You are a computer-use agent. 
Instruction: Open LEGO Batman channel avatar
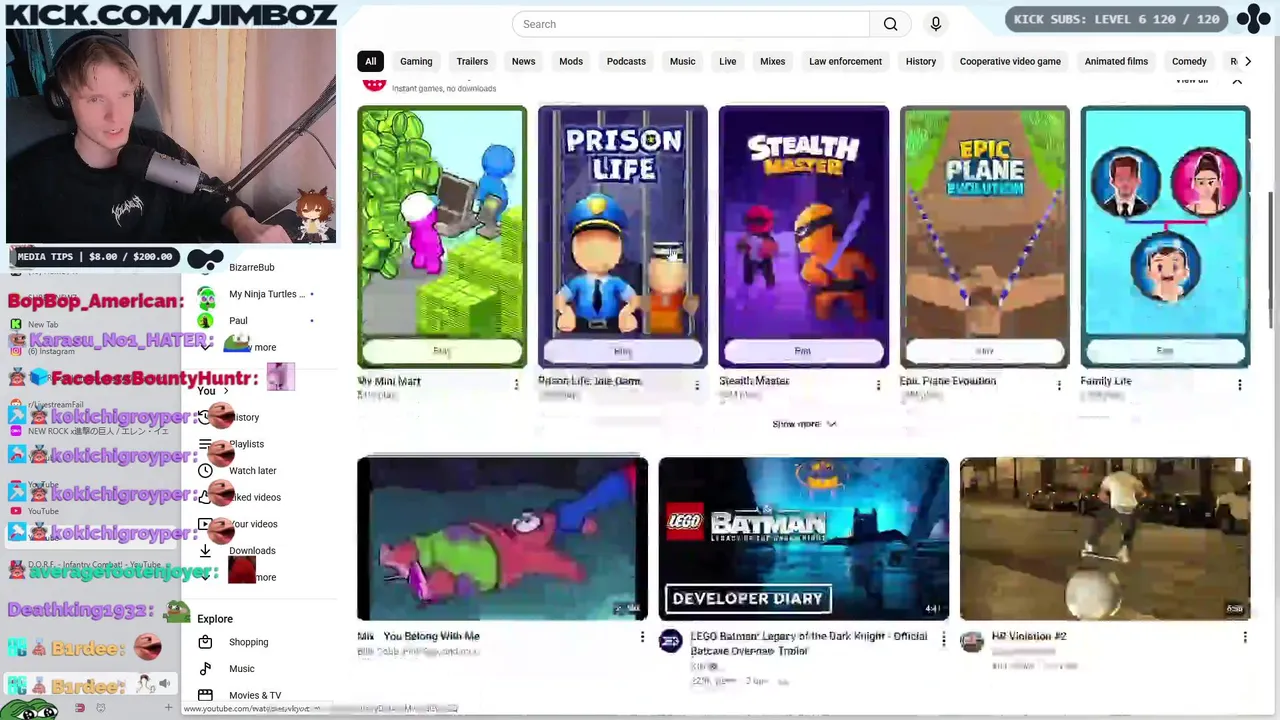(670, 642)
